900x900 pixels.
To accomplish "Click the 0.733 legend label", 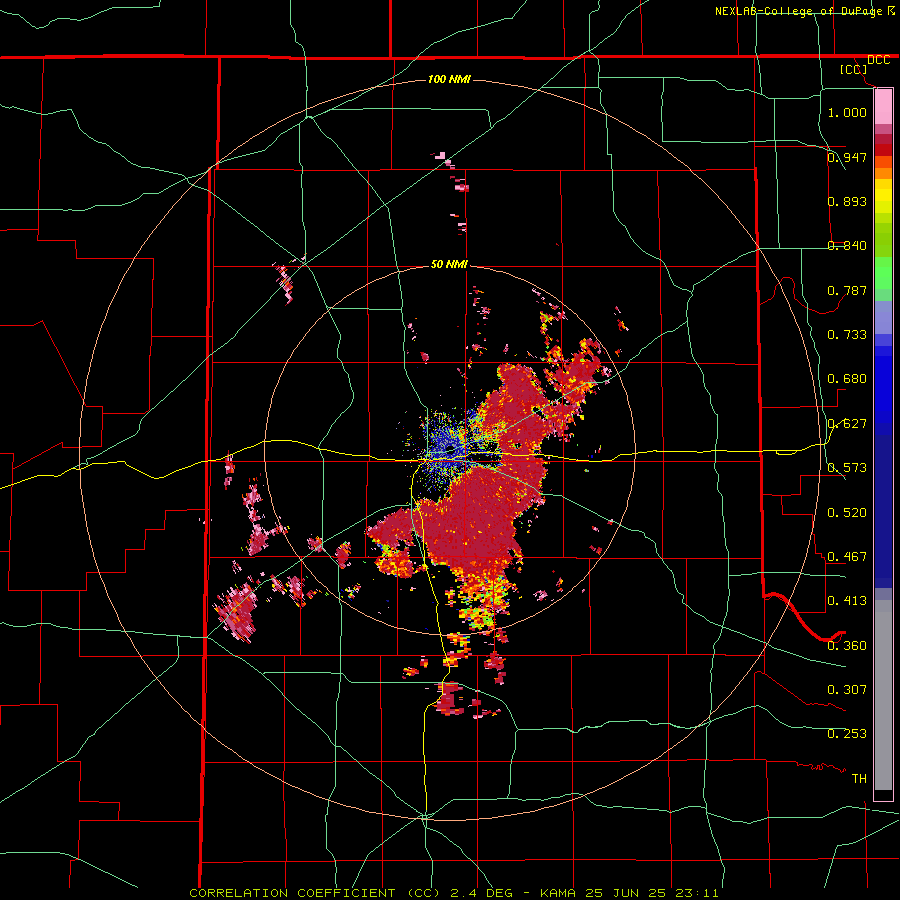I will click(x=847, y=334).
